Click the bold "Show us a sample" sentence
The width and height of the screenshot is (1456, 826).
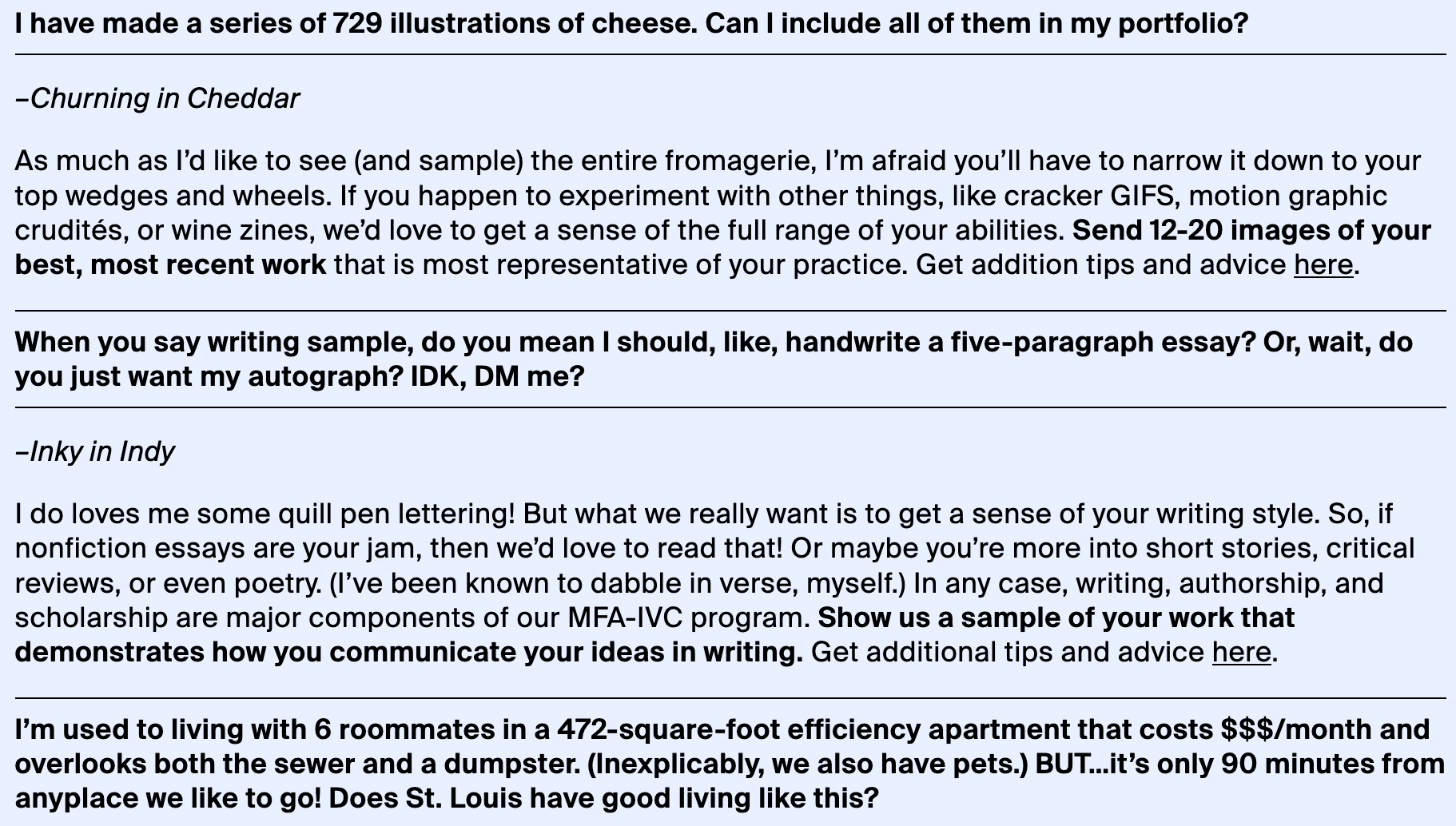[x=1056, y=618]
